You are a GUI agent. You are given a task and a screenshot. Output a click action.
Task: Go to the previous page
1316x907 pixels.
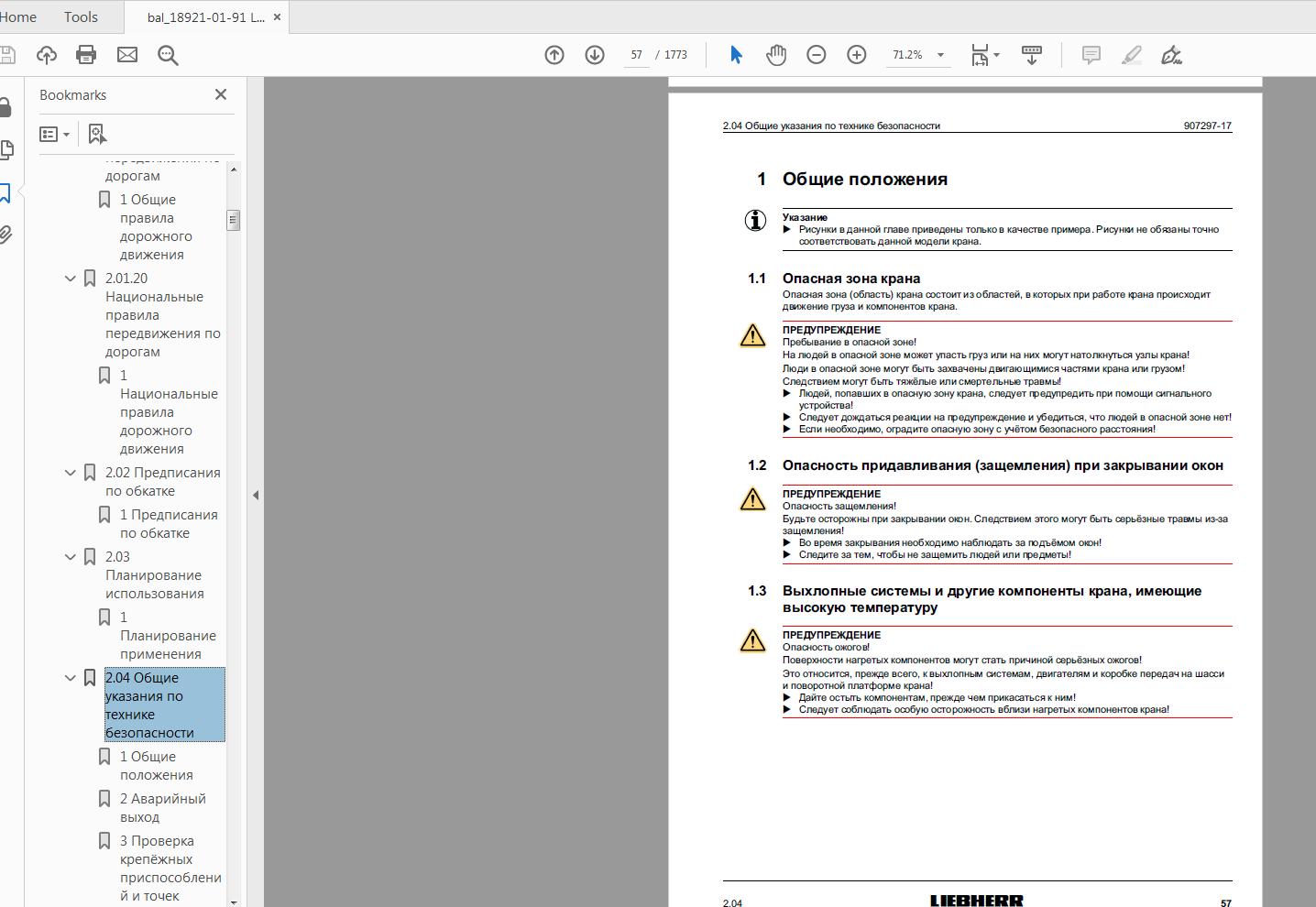coord(554,55)
